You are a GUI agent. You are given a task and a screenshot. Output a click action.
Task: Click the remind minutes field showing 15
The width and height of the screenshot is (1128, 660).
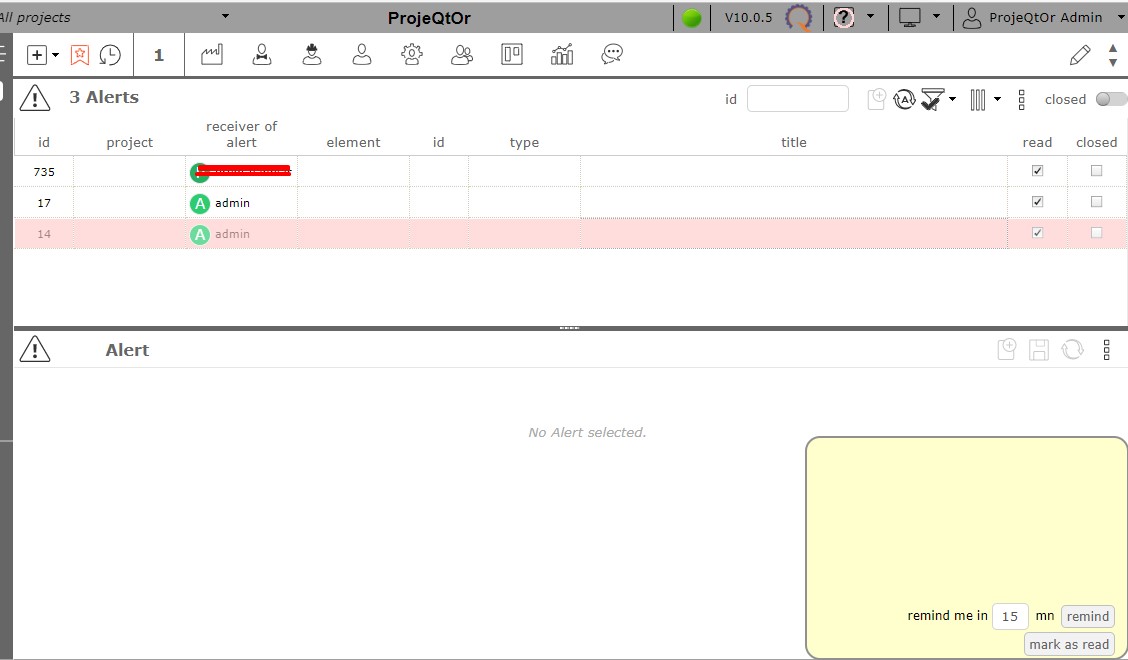tap(1010, 616)
